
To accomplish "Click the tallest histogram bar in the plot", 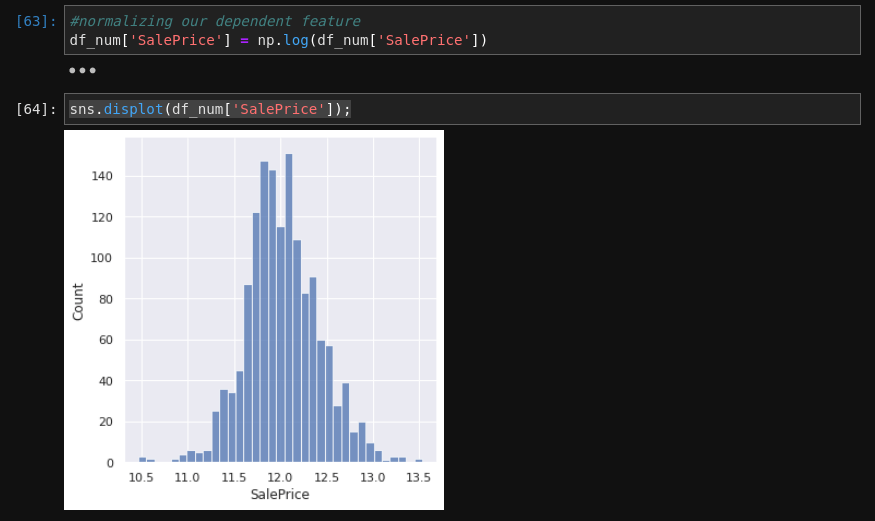I will 289,308.
